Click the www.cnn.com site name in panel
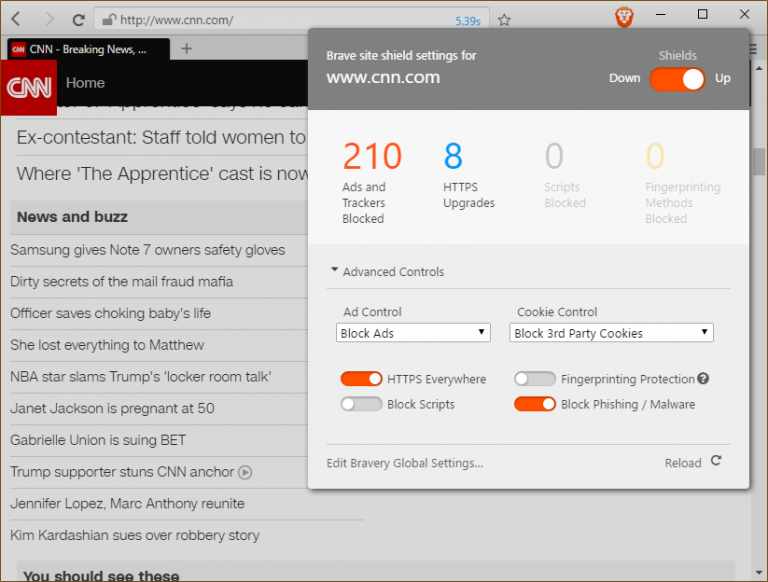Viewport: 768px width, 582px height. (x=383, y=77)
